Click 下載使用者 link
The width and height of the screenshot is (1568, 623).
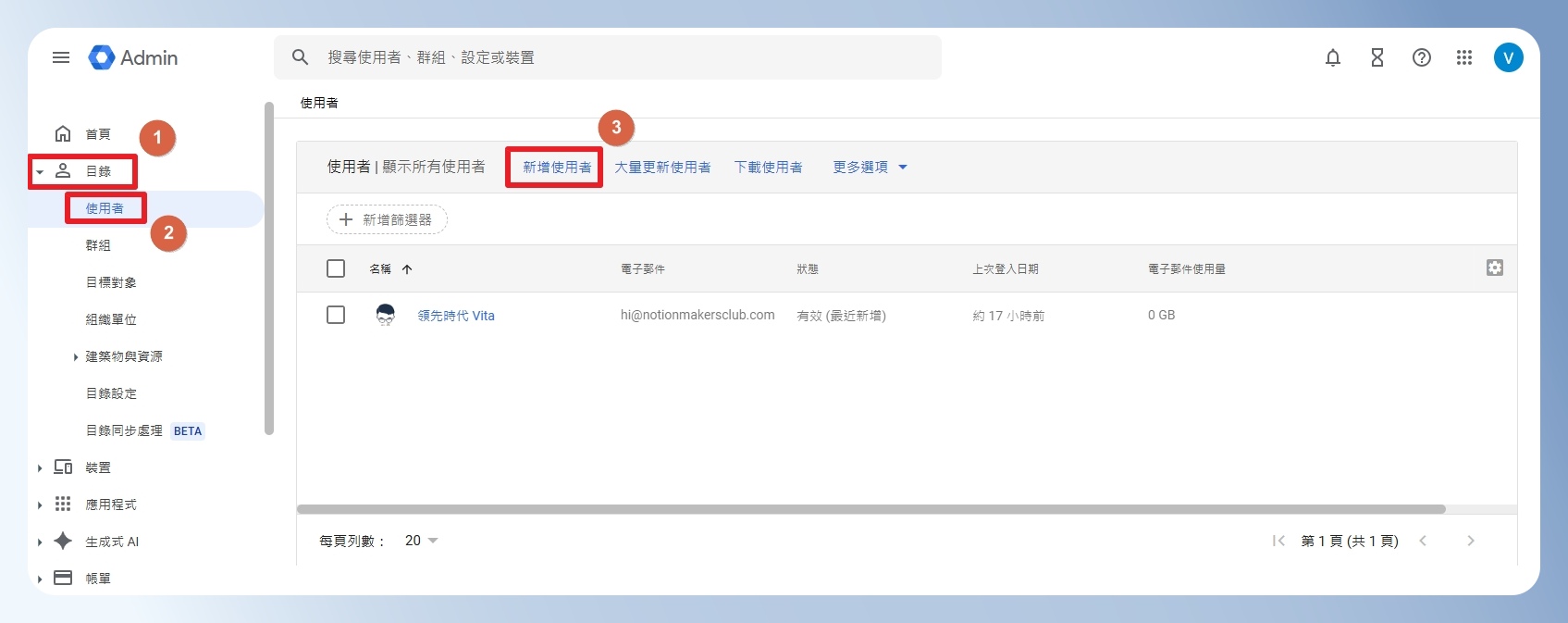768,167
